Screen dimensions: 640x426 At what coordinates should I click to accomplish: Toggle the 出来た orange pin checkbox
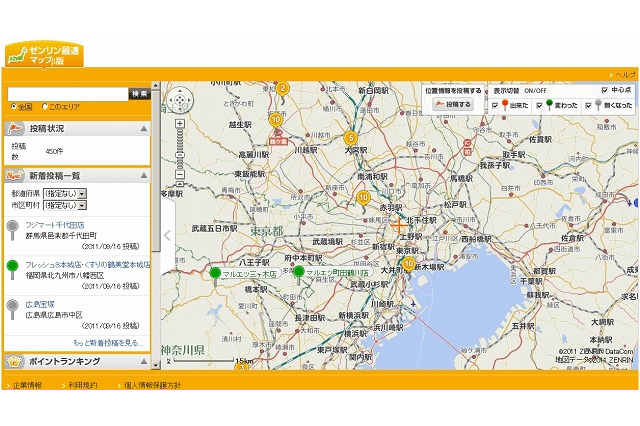coord(495,104)
